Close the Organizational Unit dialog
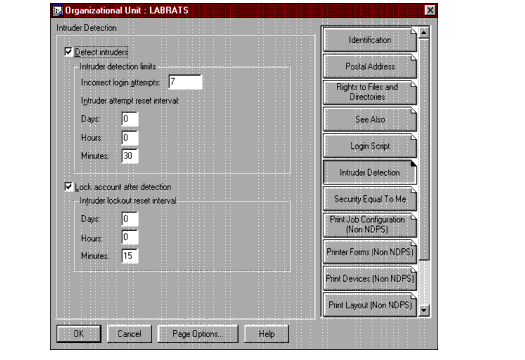The height and width of the screenshot is (360, 525). (x=430, y=10)
